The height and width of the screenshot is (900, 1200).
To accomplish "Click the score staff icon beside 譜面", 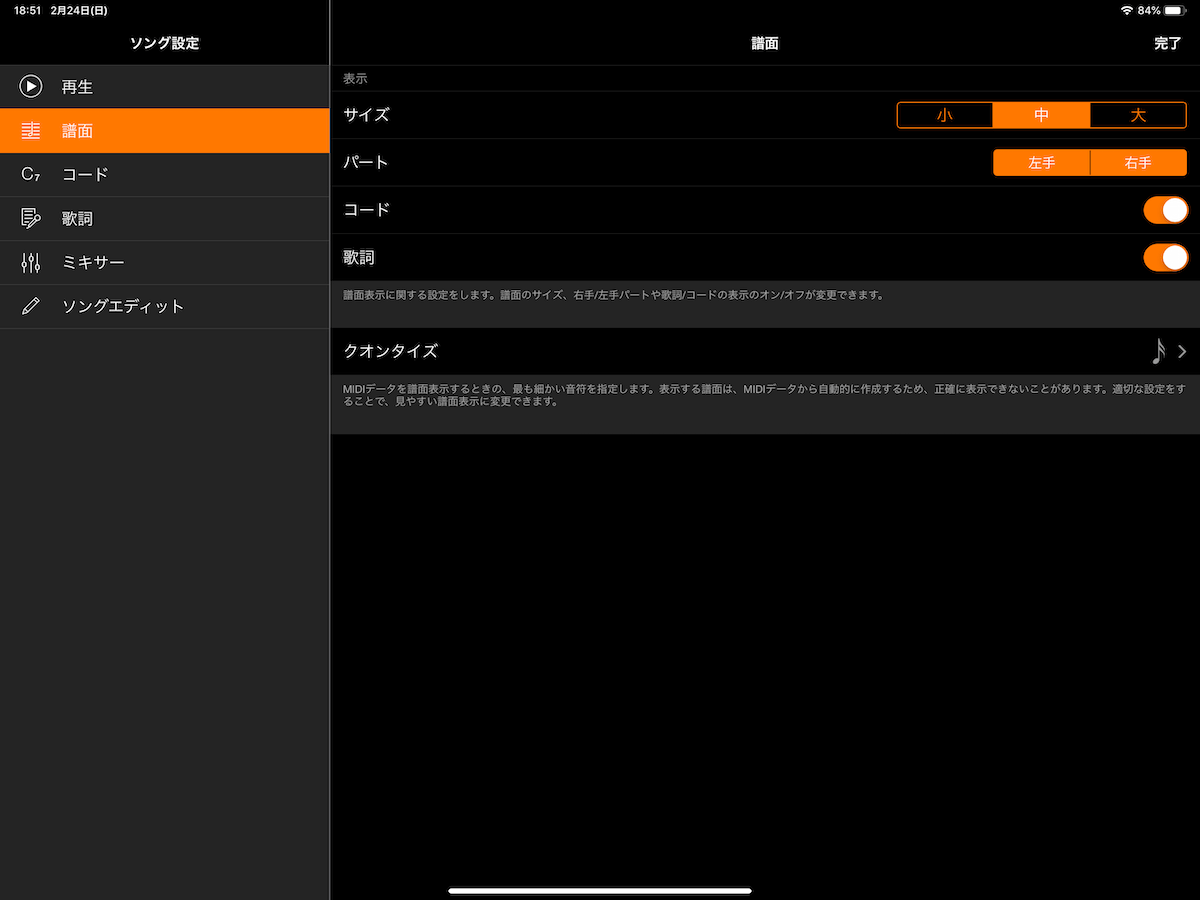I will tap(31, 131).
